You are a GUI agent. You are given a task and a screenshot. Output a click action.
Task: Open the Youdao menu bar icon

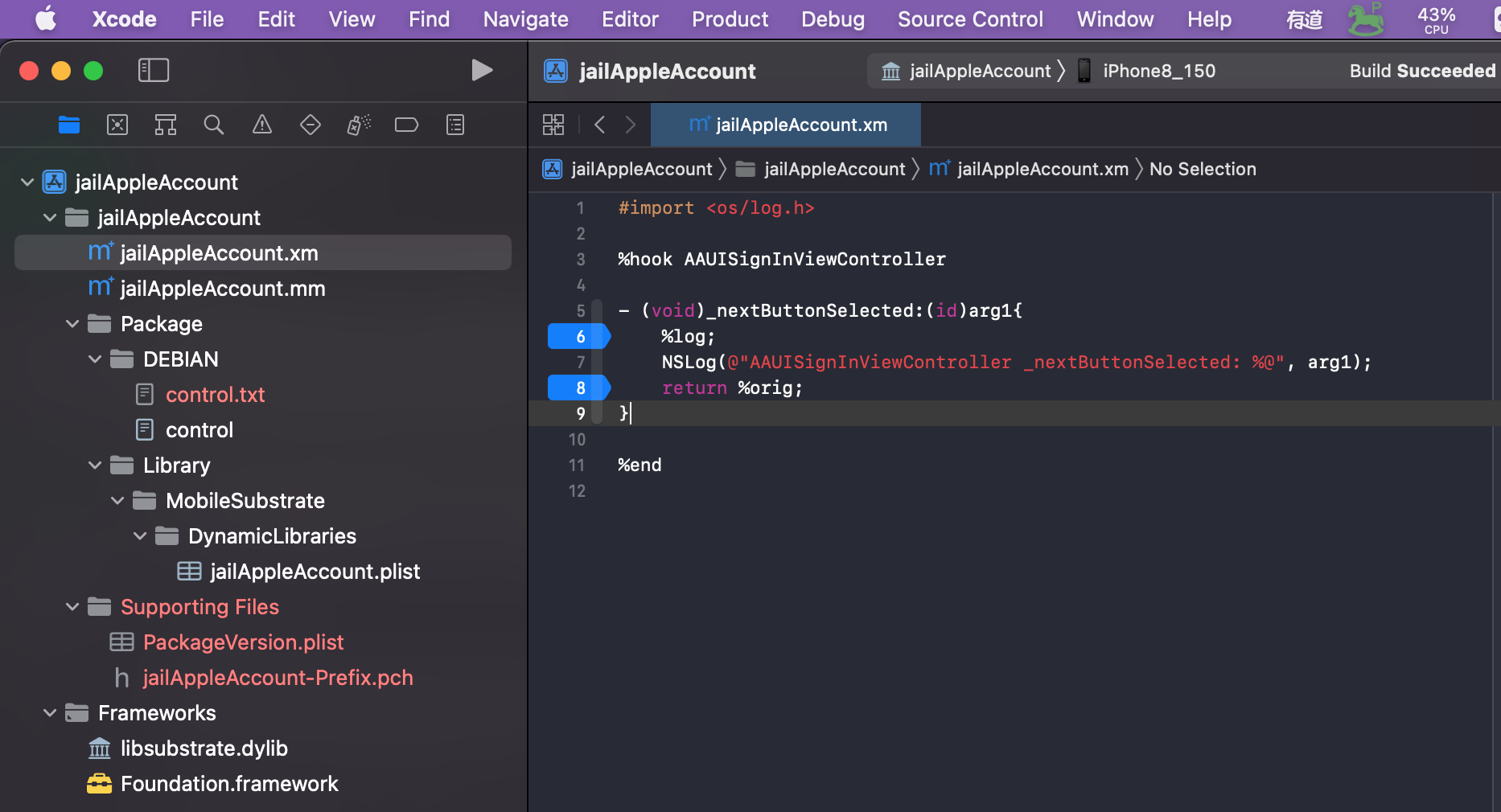pos(1305,19)
